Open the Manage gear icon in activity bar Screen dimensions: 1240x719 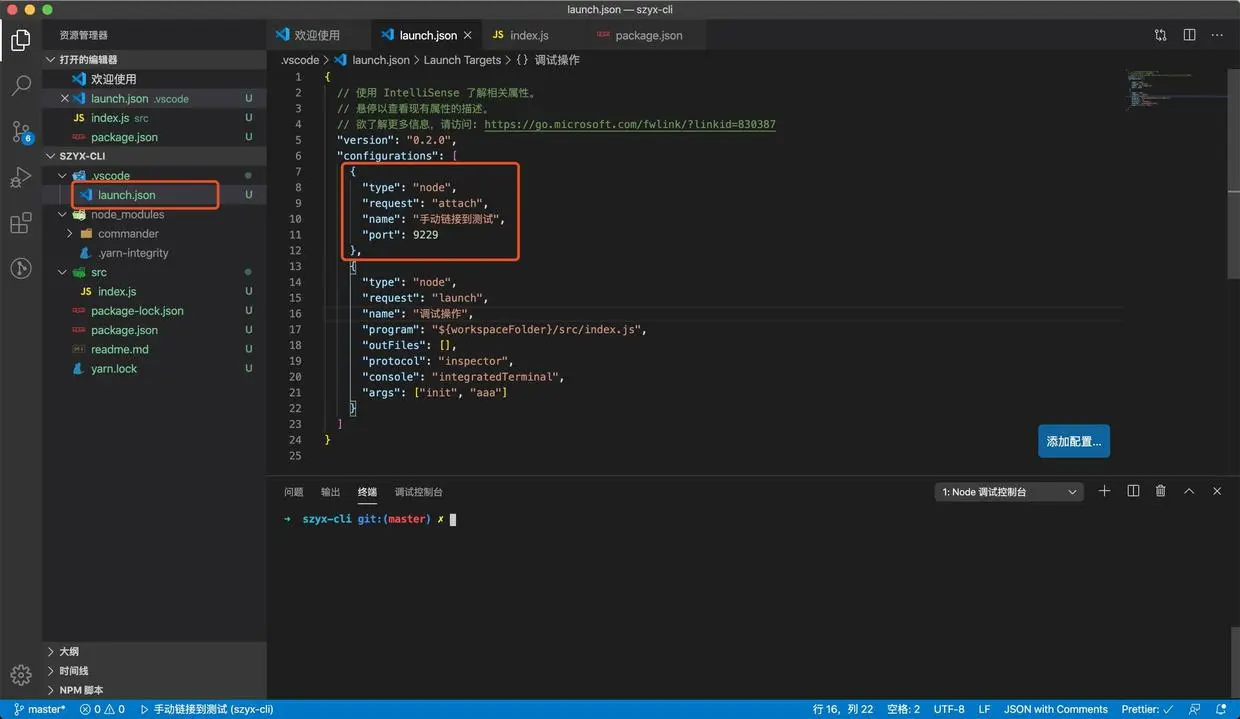coord(21,675)
